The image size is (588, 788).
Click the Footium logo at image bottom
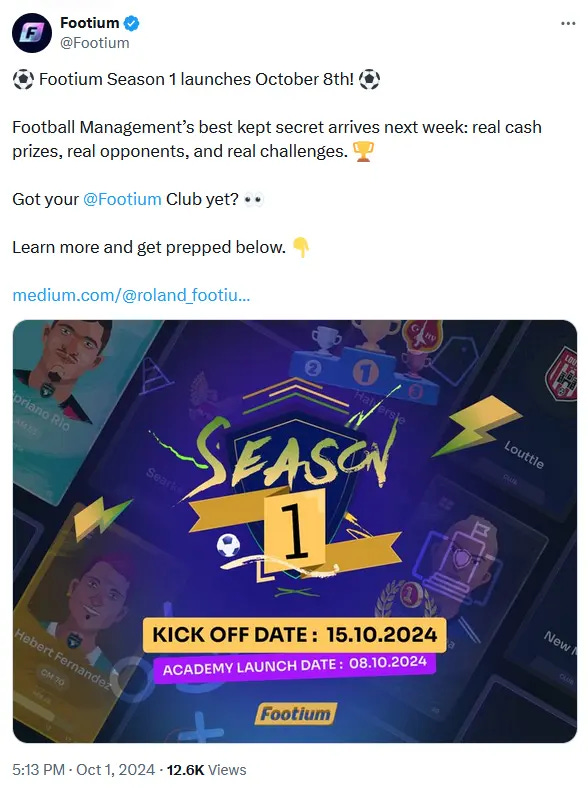[x=295, y=714]
